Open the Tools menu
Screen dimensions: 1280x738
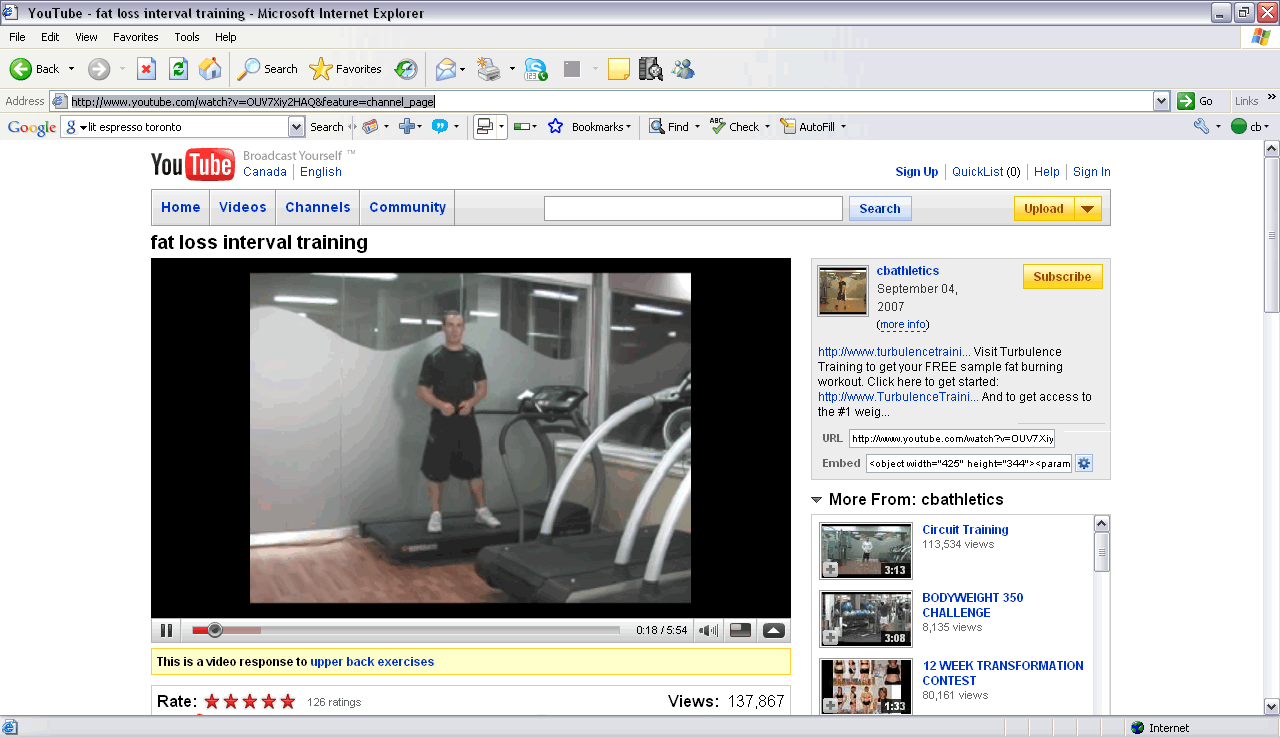(x=187, y=37)
